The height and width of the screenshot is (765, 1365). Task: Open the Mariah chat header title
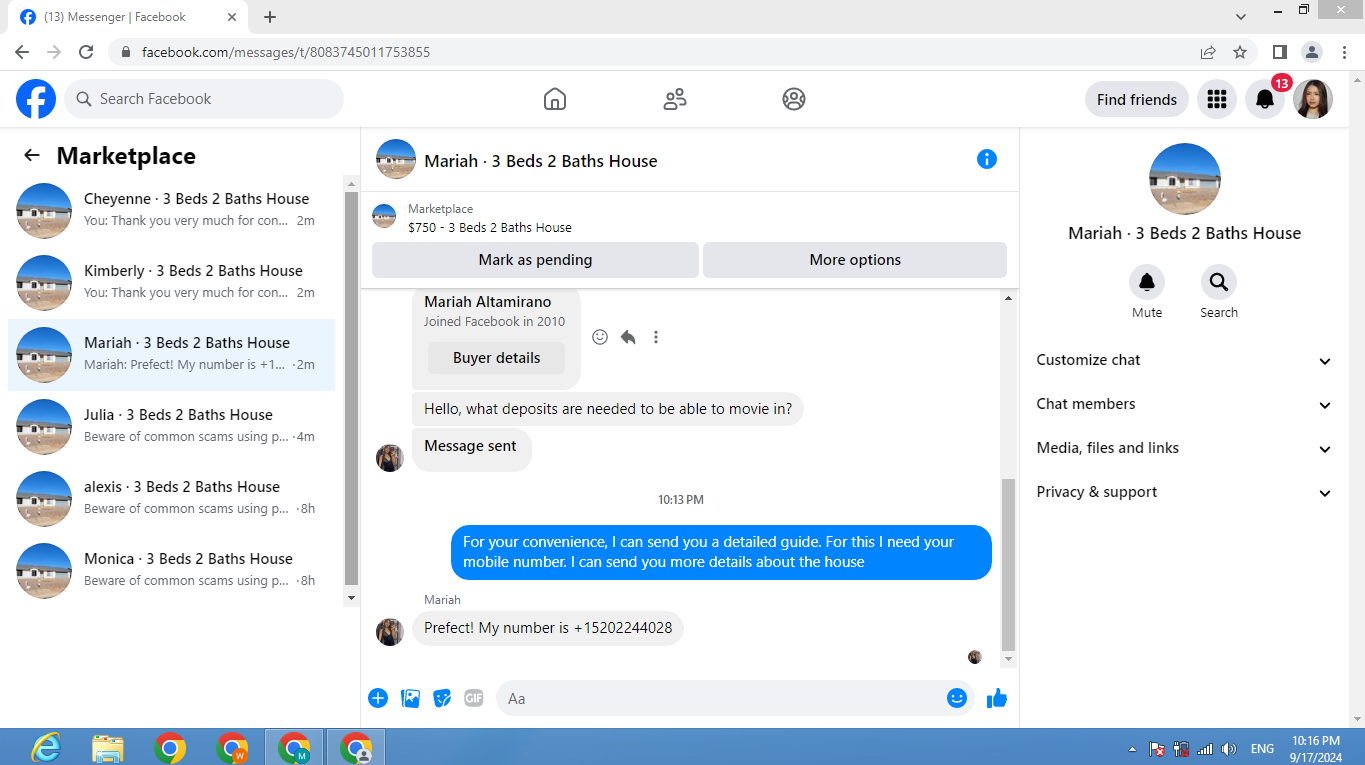click(x=541, y=161)
